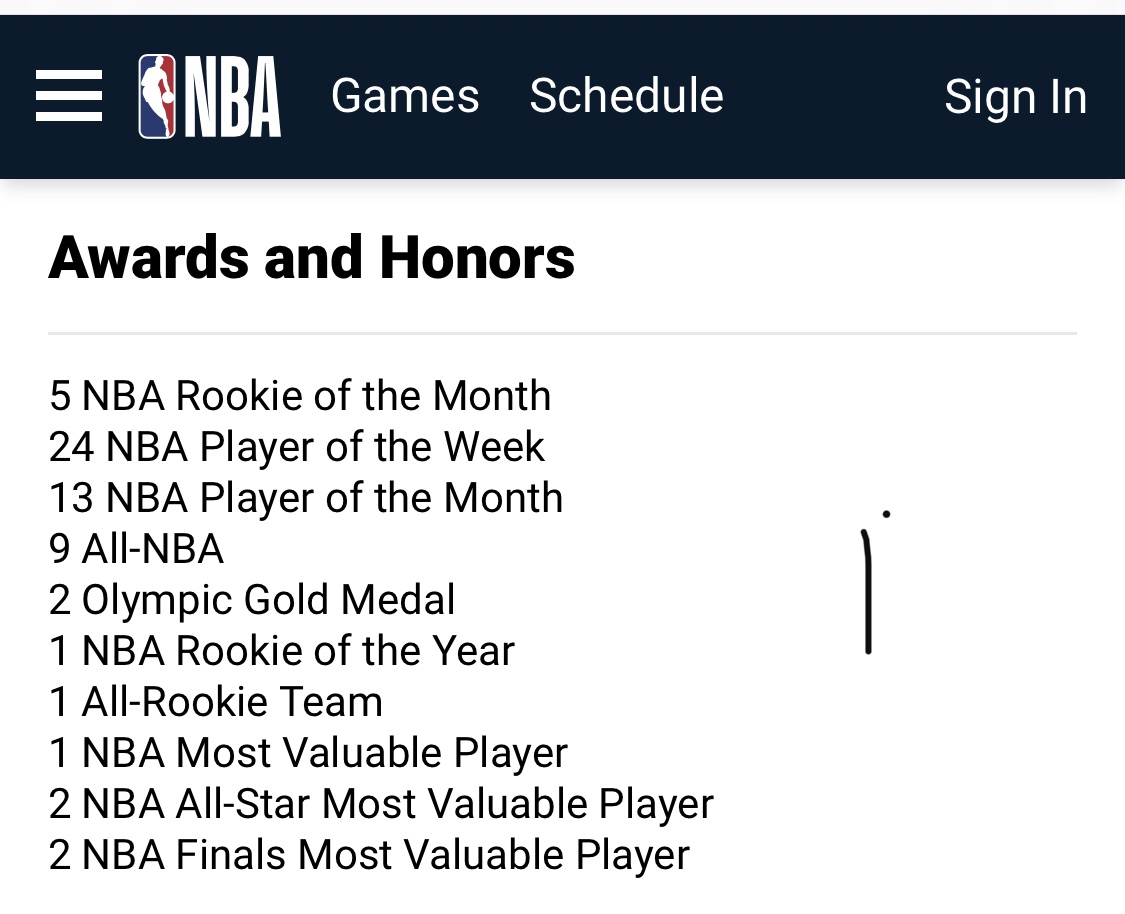Tap the 2 NBA All-Star Most Valuable Player entry
Viewport: 1125px width, 914px height.
381,804
